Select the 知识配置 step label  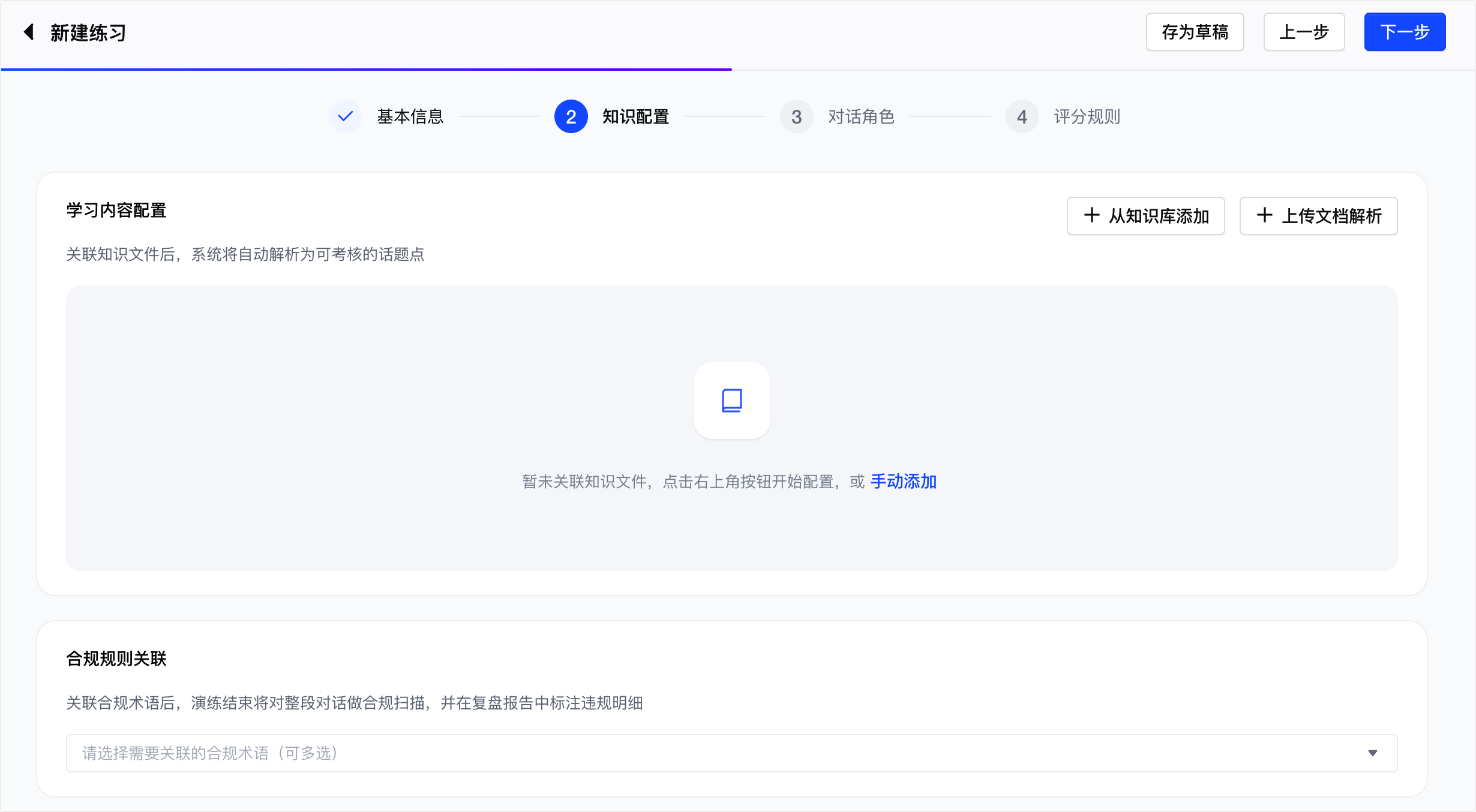point(636,116)
